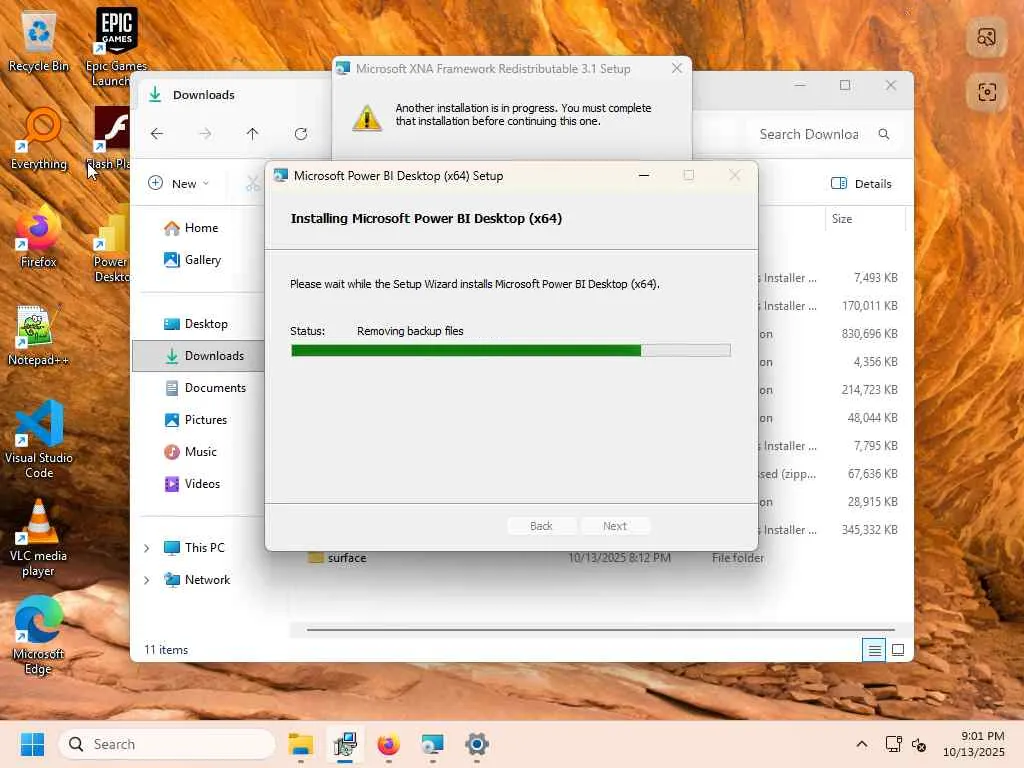Open Microsoft Edge desktop icon

point(39,635)
